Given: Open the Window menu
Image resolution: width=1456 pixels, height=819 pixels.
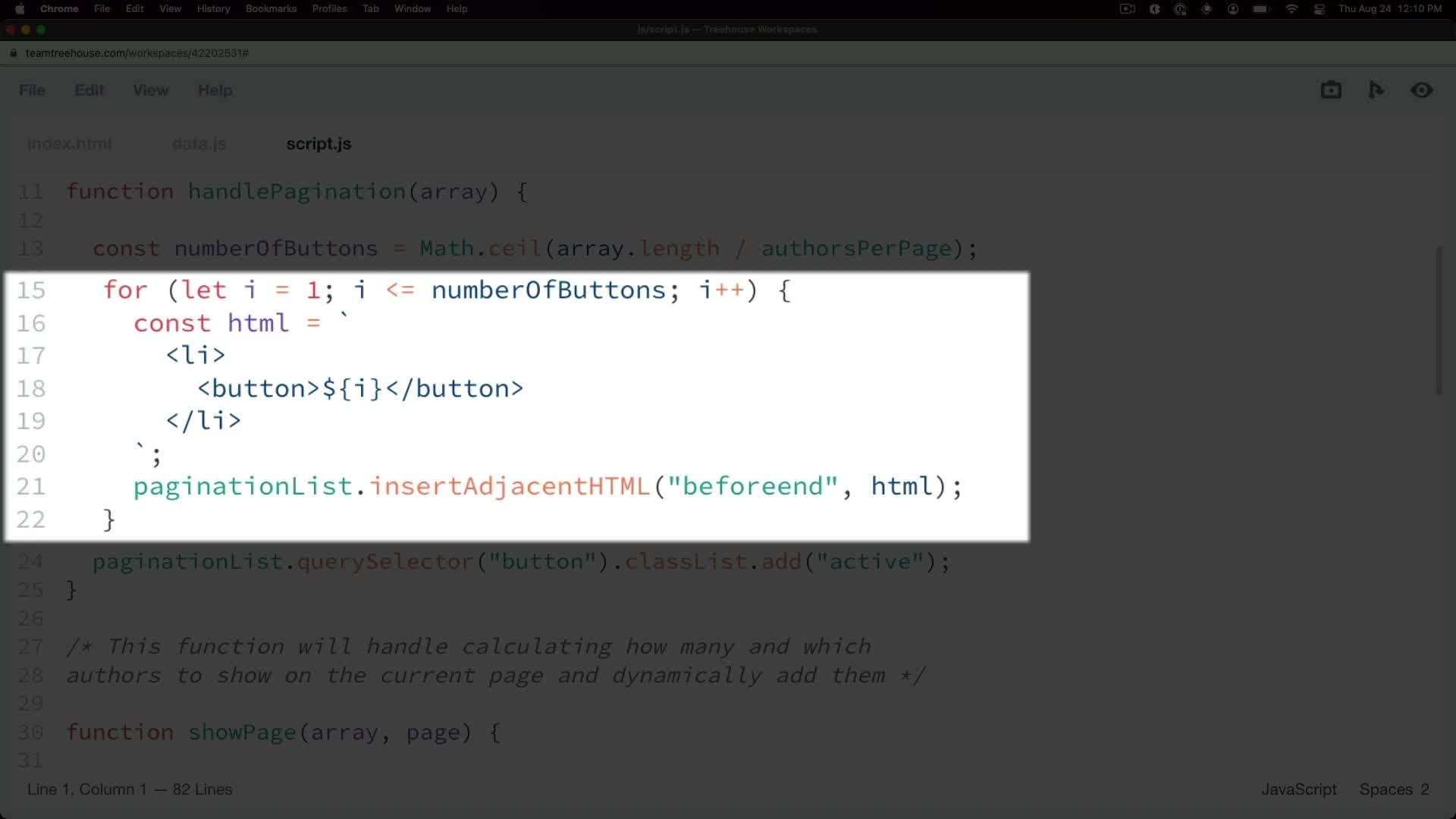Looking at the screenshot, I should click(x=413, y=9).
